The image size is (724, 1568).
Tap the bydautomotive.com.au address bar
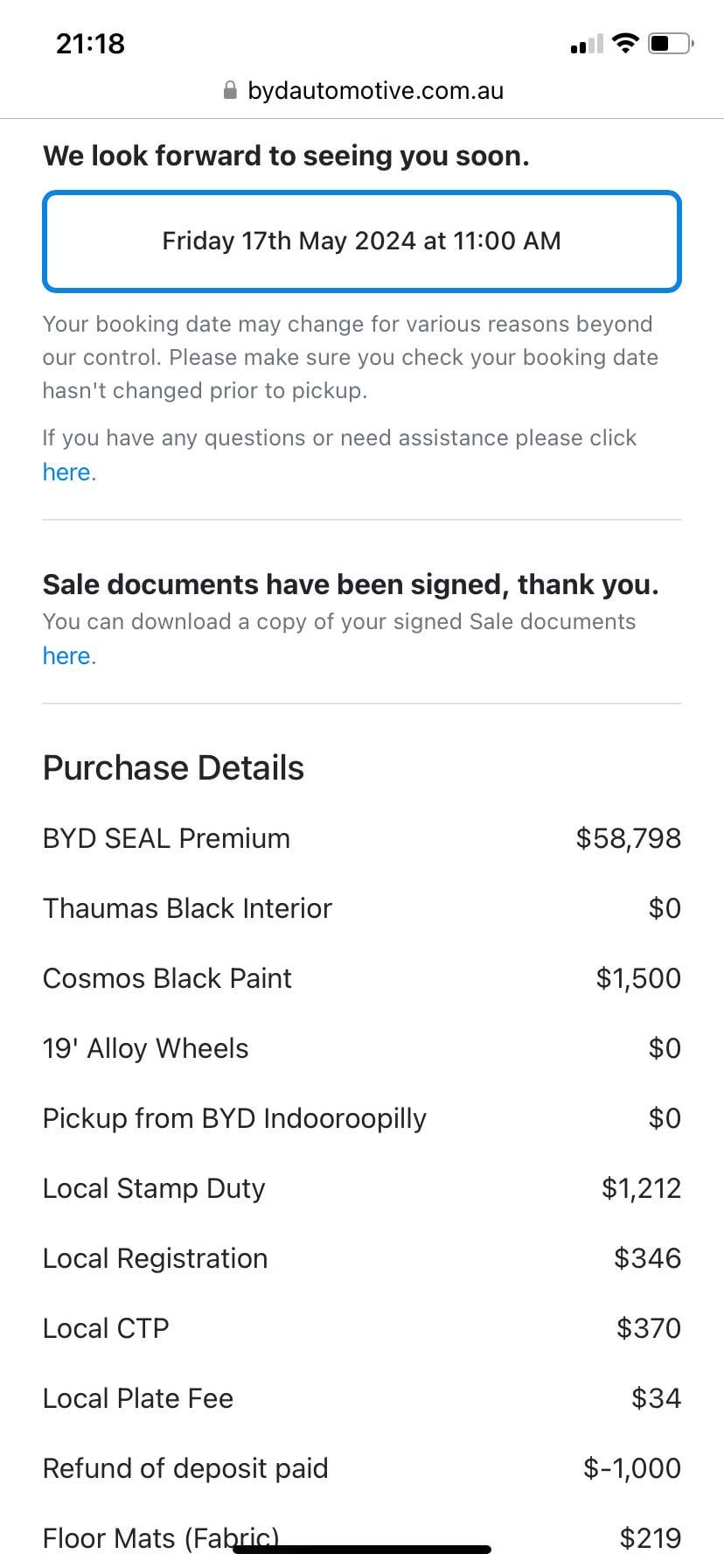(375, 91)
